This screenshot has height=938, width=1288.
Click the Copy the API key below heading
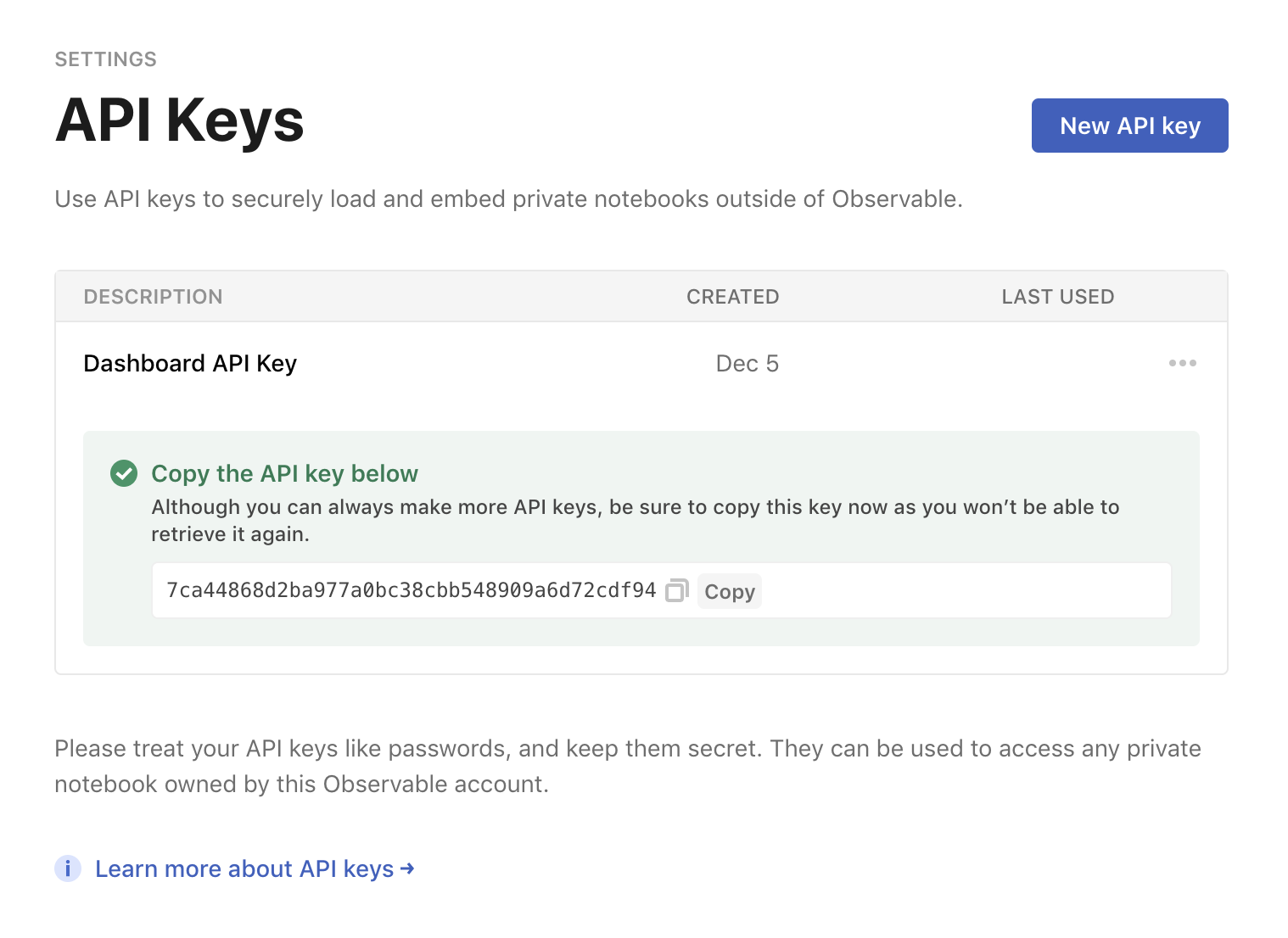click(x=284, y=473)
